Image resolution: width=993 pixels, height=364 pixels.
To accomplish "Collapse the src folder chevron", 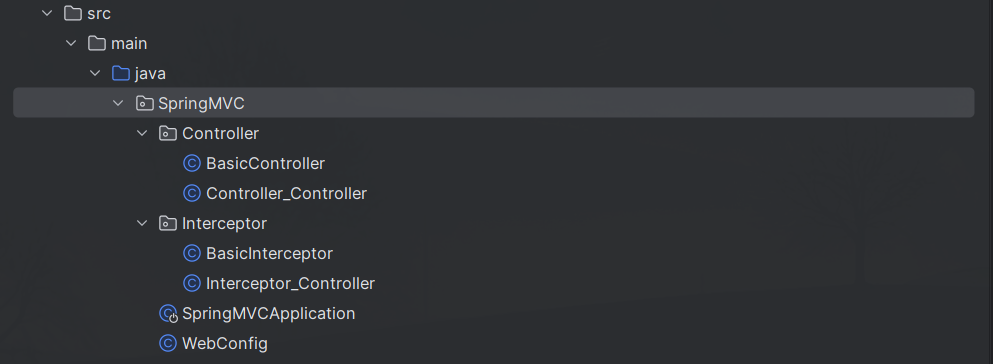I will pos(47,13).
